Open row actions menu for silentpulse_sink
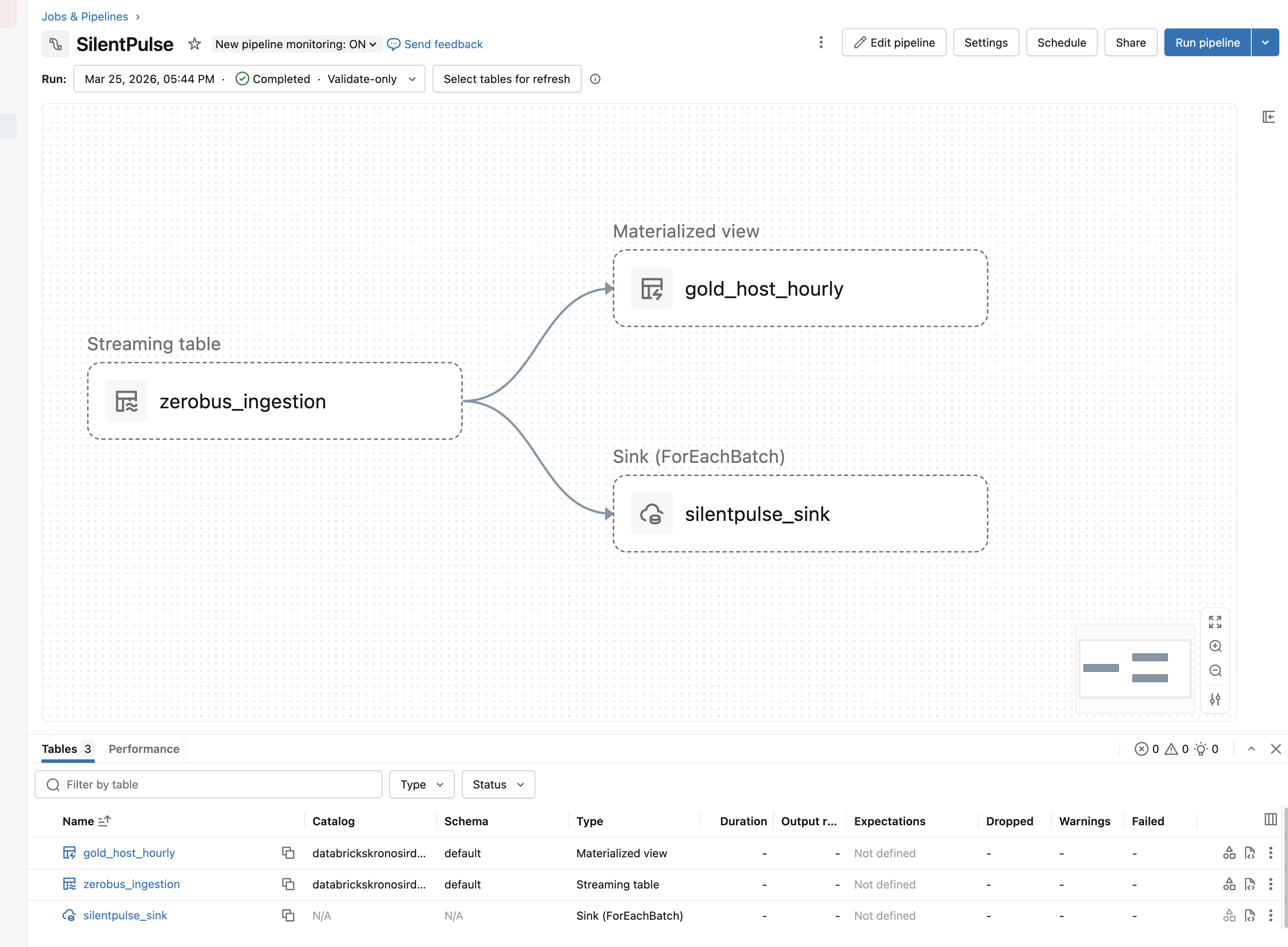Image resolution: width=1288 pixels, height=947 pixels. tap(1270, 915)
